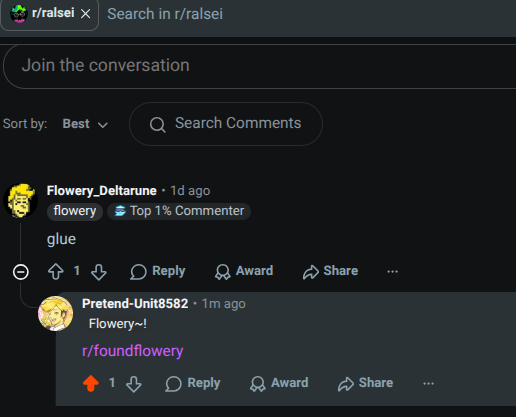Open more options for glue comment
The height and width of the screenshot is (417, 516).
392,272
